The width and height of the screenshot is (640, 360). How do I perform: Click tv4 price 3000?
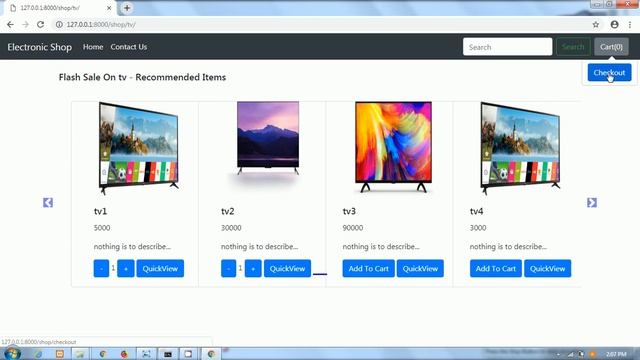(x=478, y=228)
